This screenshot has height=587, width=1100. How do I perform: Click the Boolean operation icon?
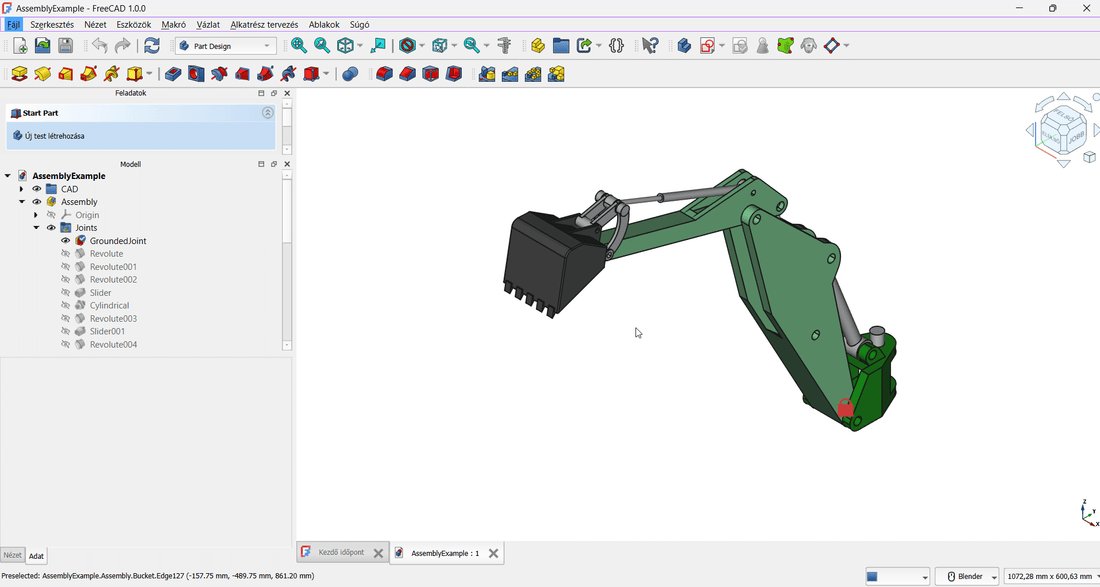click(x=350, y=74)
